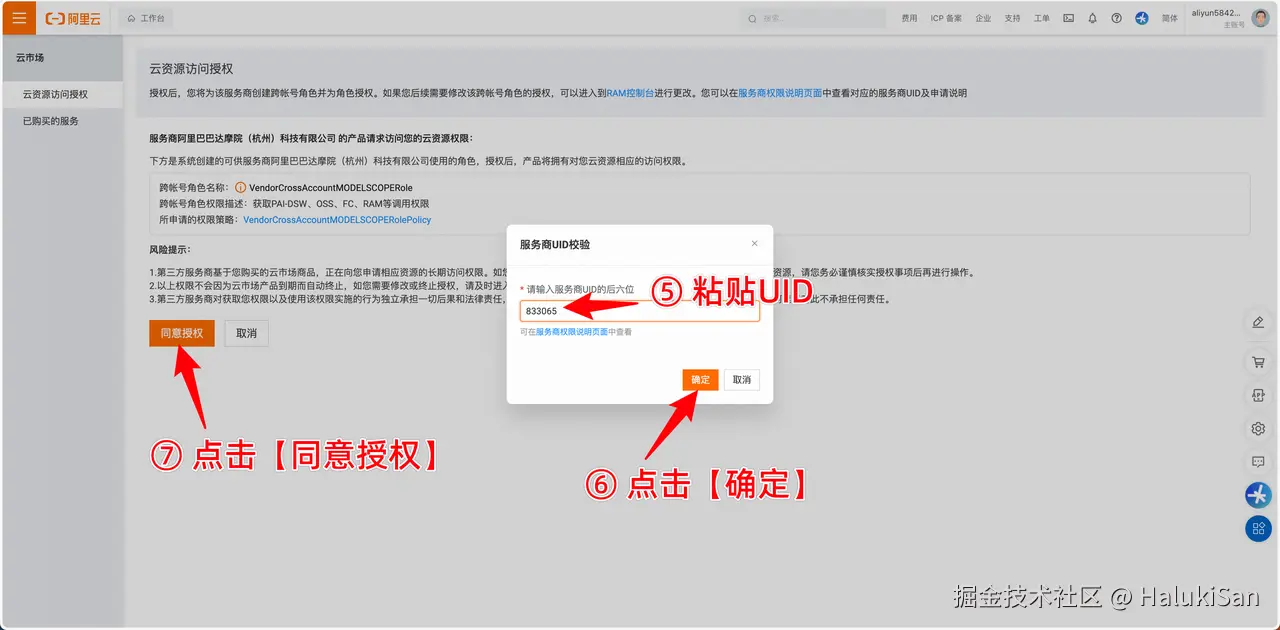Viewport: 1280px width, 630px height.
Task: Open the chat feedback floating icon
Action: (x=1258, y=462)
